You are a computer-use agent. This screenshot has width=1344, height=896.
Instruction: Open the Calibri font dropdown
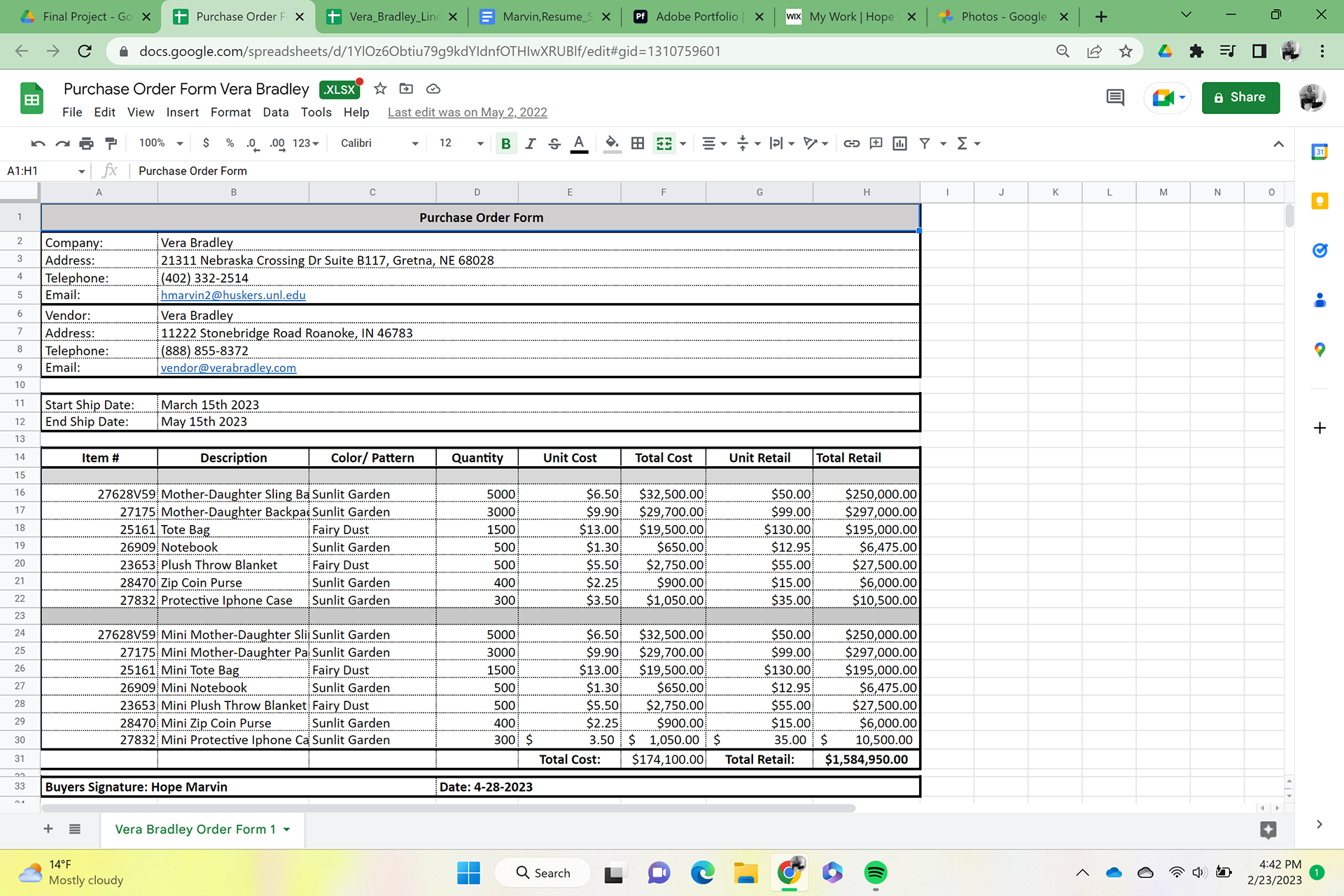pos(379,143)
